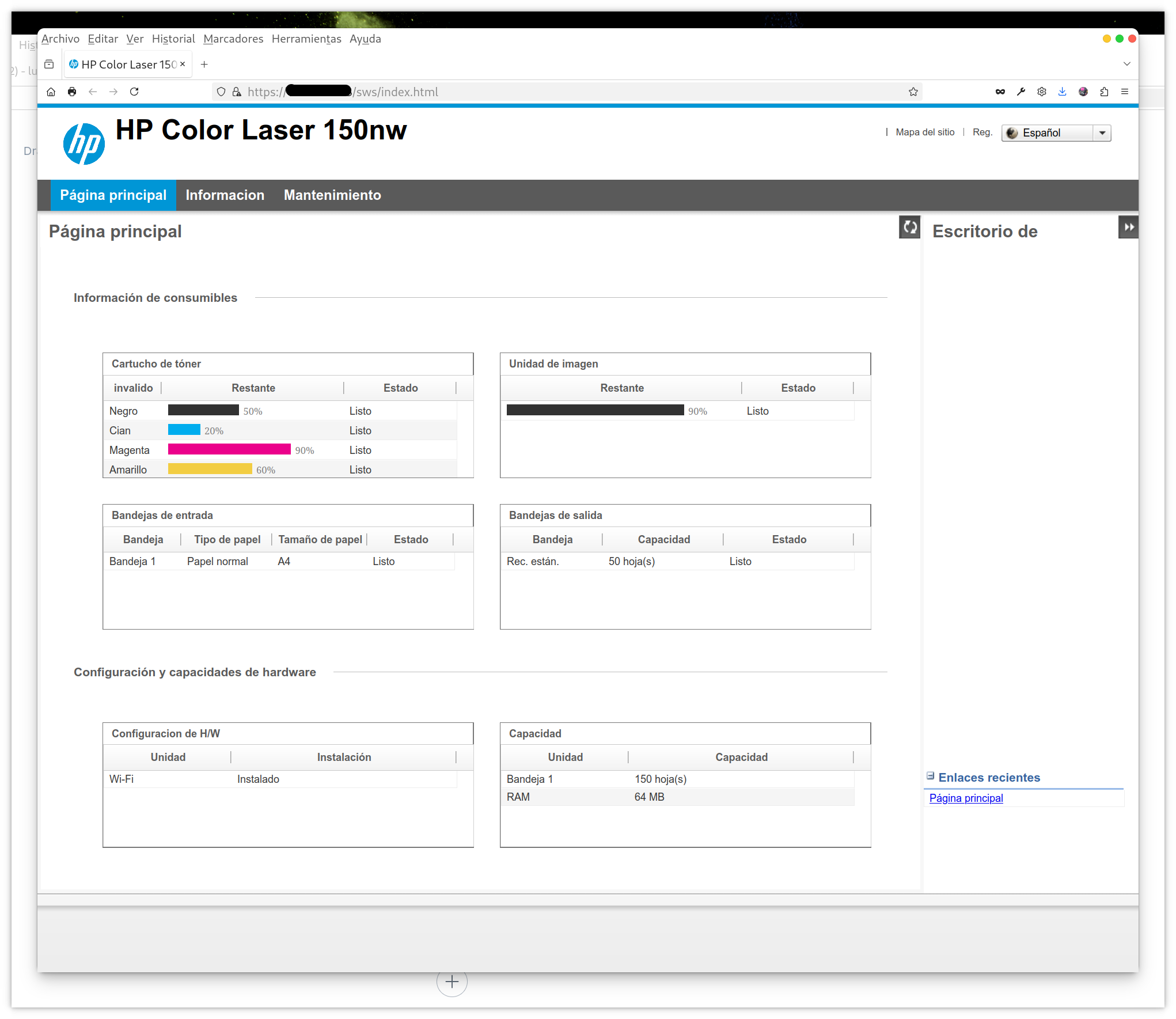Click the padlock site security icon

(x=237, y=92)
